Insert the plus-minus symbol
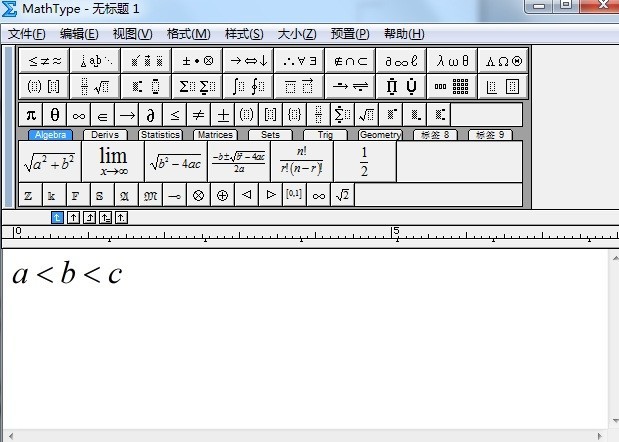The image size is (619, 442). pyautogui.click(x=223, y=115)
